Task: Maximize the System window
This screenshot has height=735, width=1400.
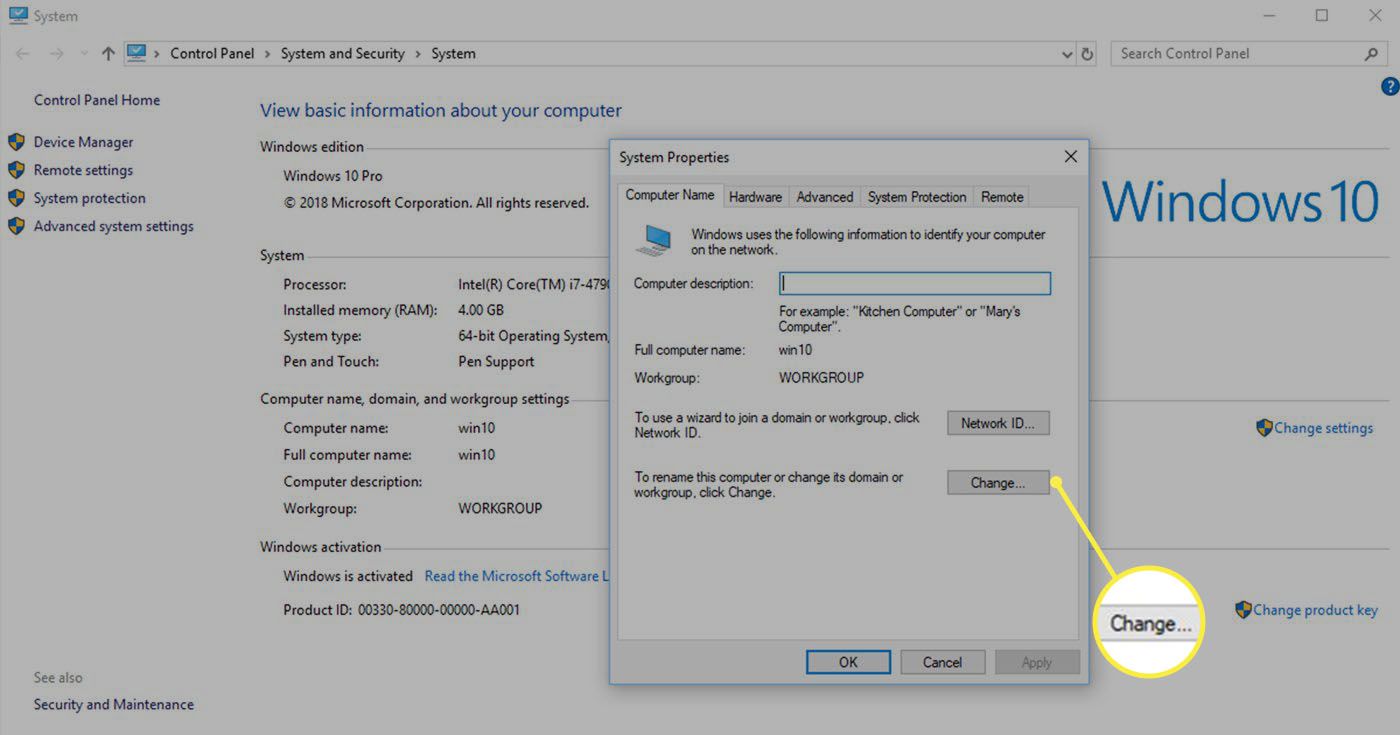Action: [x=1322, y=16]
